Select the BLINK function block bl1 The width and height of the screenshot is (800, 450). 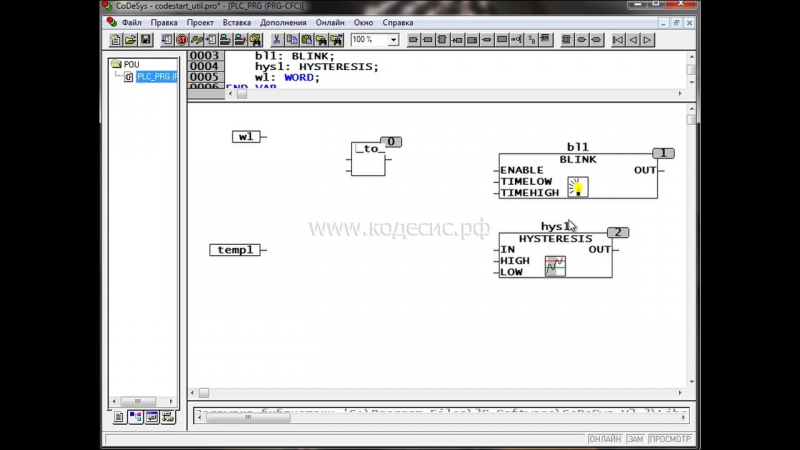[577, 160]
